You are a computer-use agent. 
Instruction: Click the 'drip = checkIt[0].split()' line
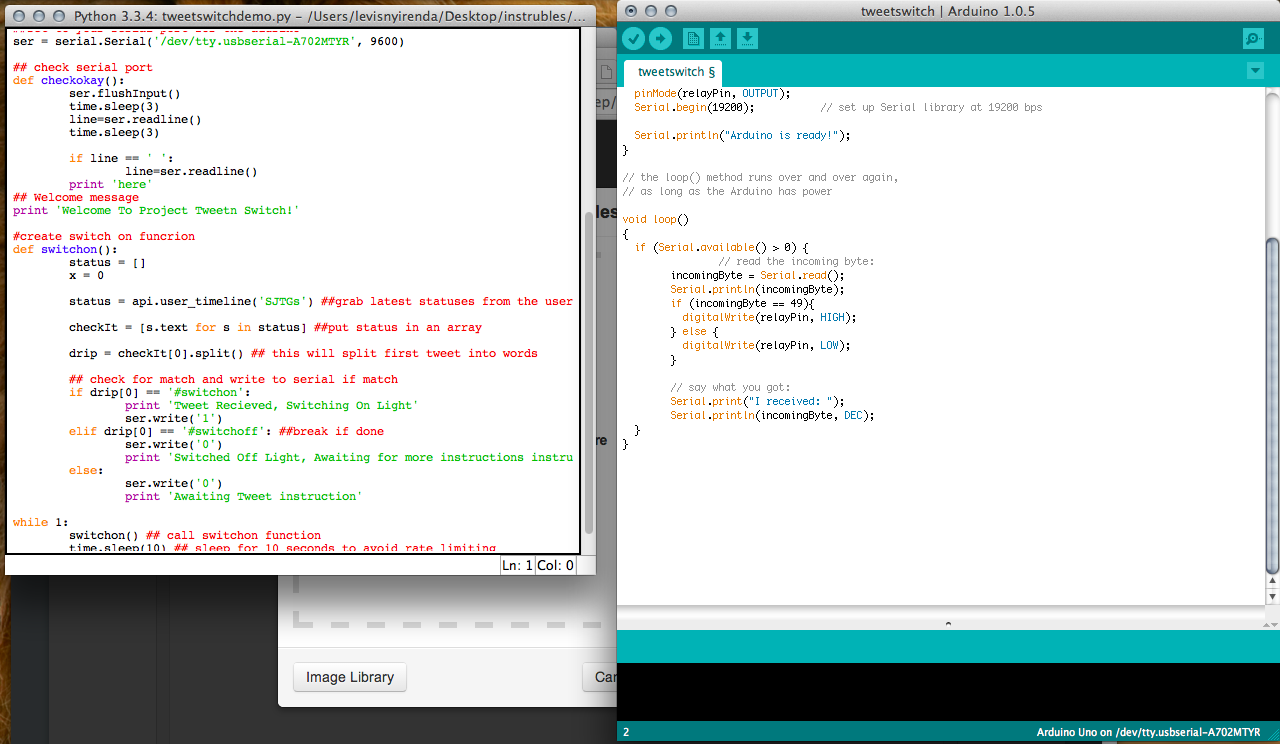pyautogui.click(x=303, y=354)
